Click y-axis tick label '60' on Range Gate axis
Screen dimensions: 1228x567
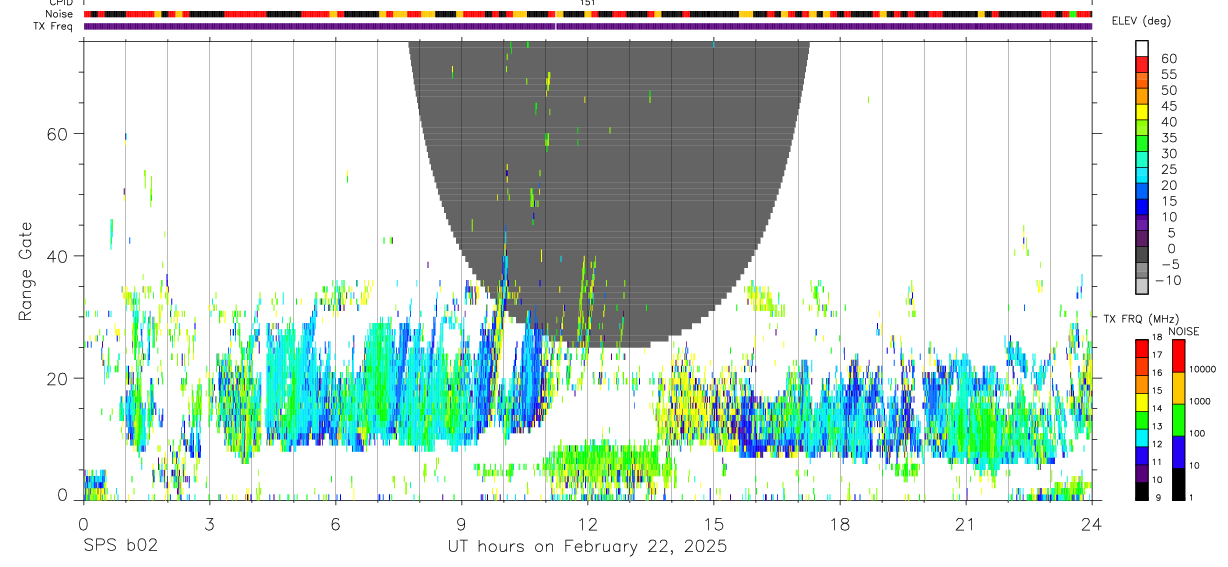56,134
